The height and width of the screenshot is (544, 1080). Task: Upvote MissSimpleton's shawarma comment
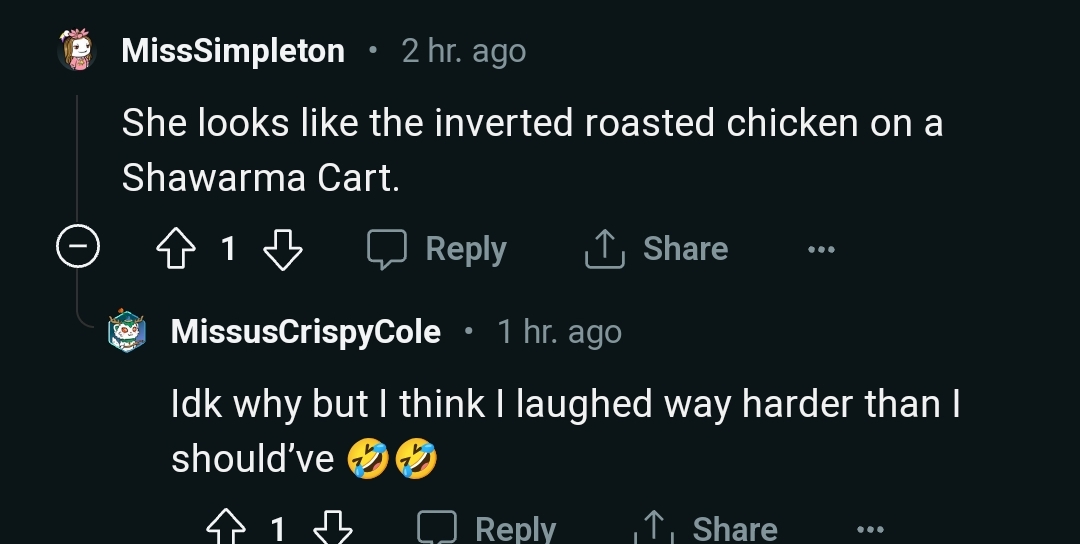click(x=177, y=249)
